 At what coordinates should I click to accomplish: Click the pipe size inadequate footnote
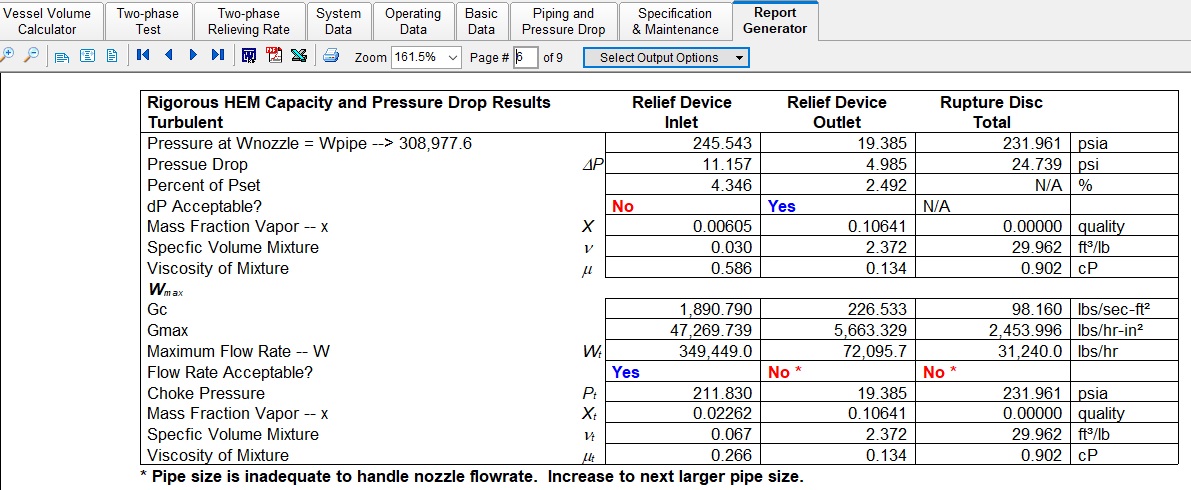click(472, 478)
